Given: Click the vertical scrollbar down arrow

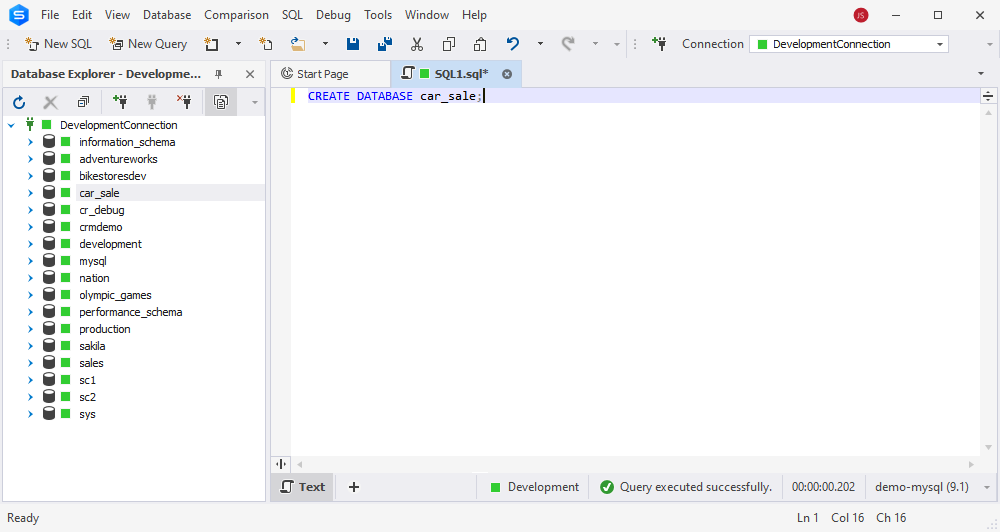Looking at the screenshot, I should [x=989, y=447].
